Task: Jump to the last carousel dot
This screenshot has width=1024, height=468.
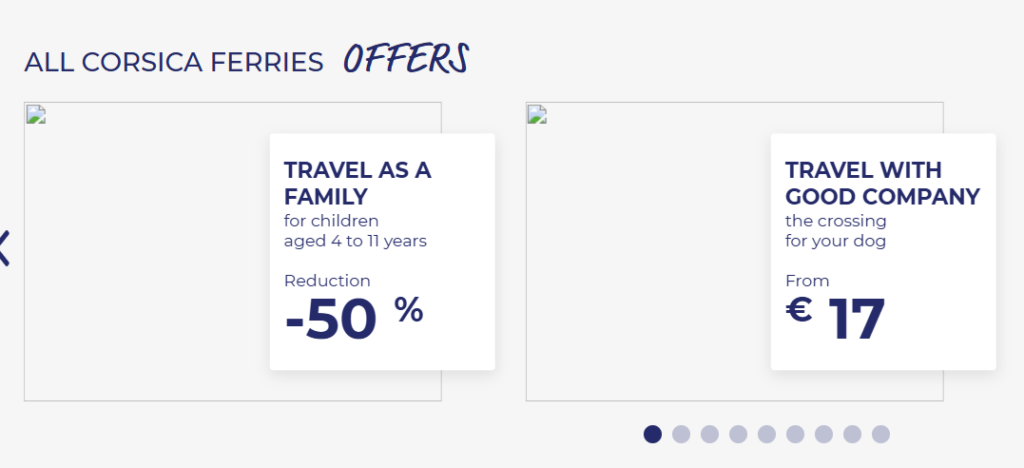Action: pos(881,434)
